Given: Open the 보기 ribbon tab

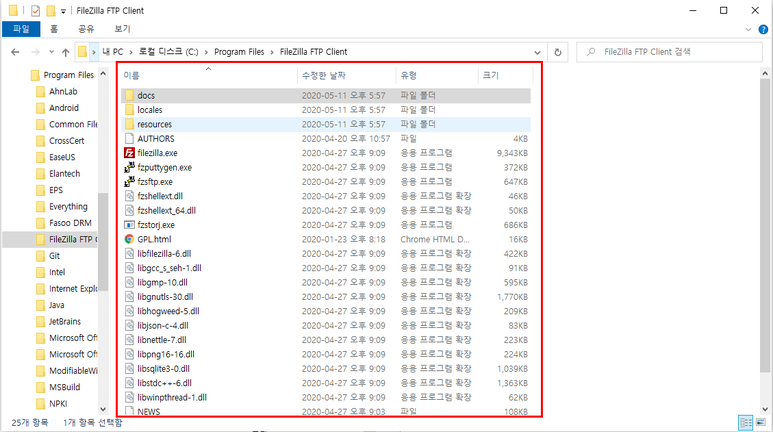Looking at the screenshot, I should (122, 29).
